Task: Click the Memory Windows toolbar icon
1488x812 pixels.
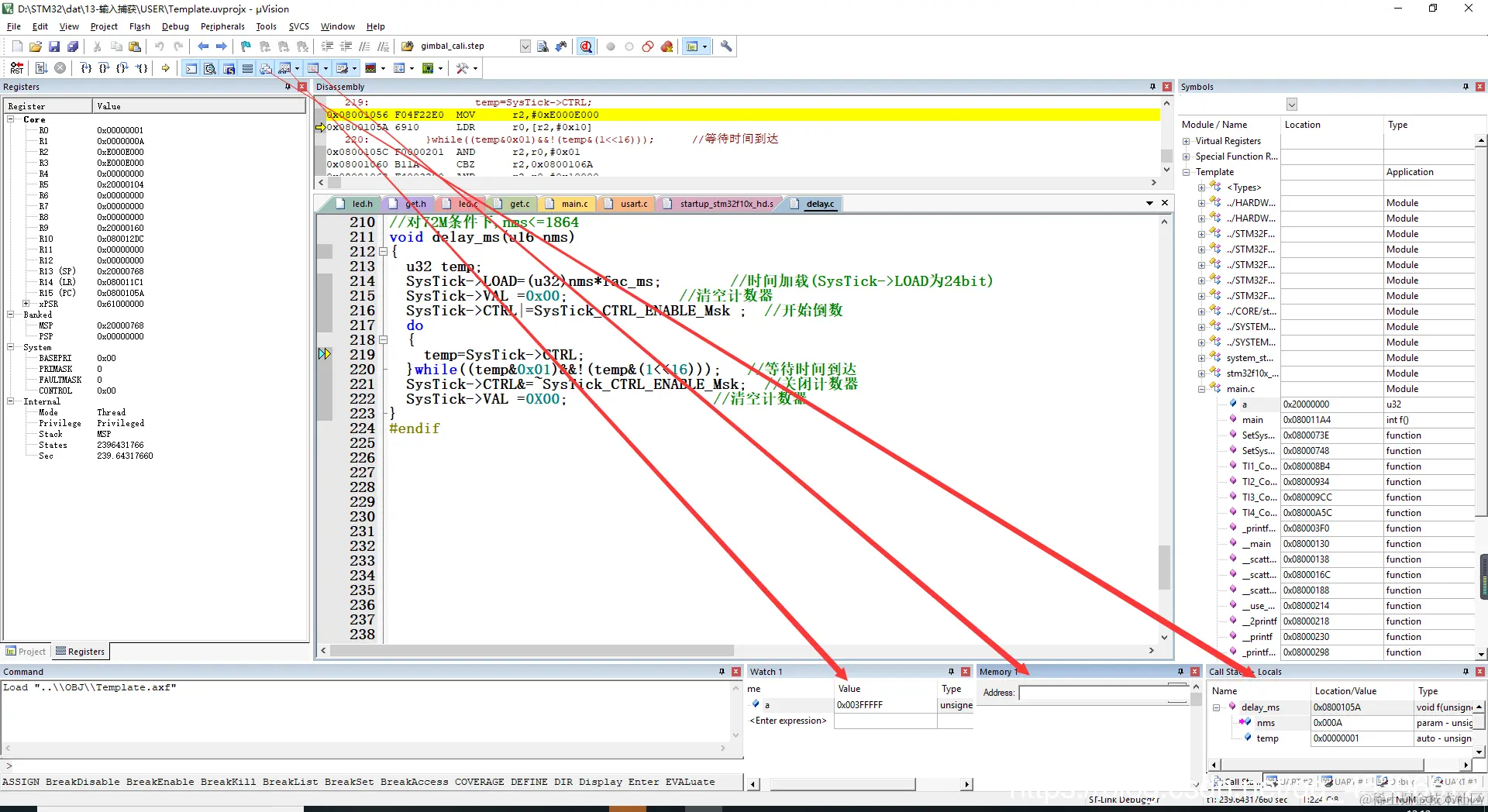Action: pos(313,68)
